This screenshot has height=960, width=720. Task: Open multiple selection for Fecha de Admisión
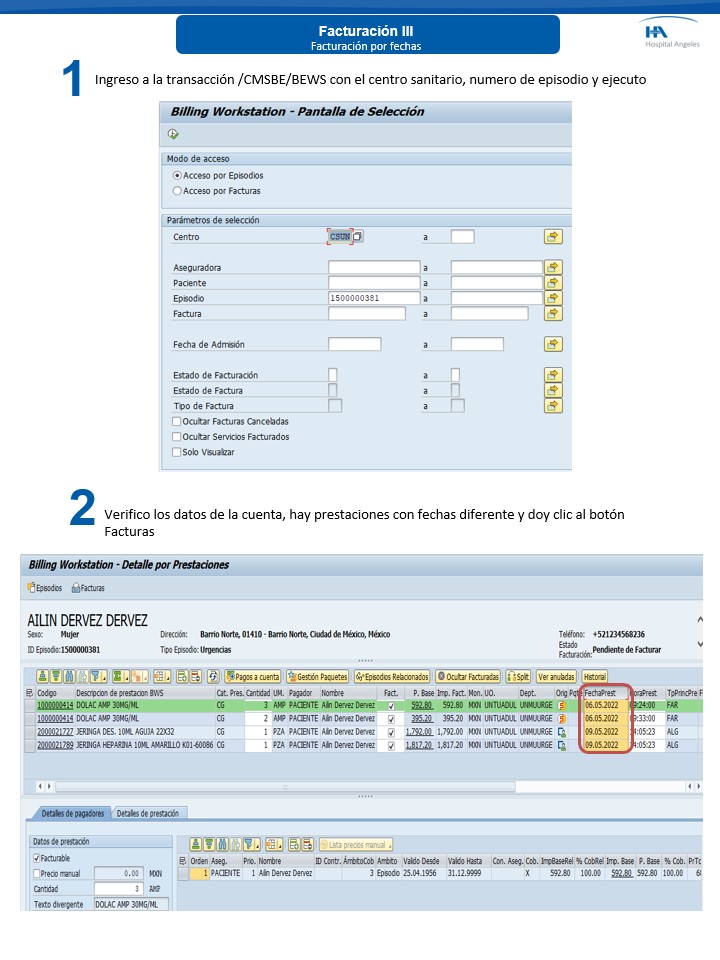pos(553,344)
